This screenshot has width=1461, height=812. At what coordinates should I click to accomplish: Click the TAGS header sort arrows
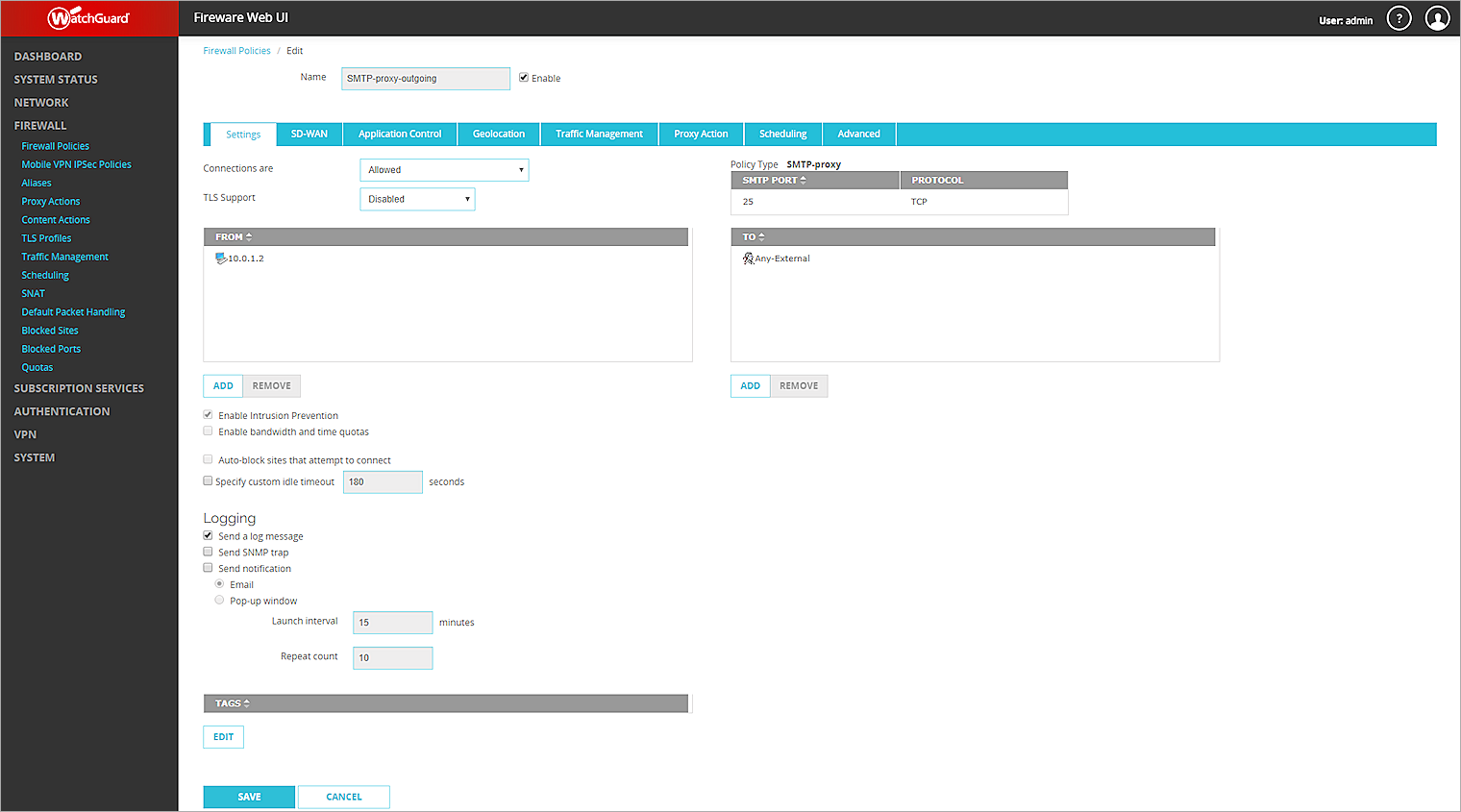(x=246, y=702)
